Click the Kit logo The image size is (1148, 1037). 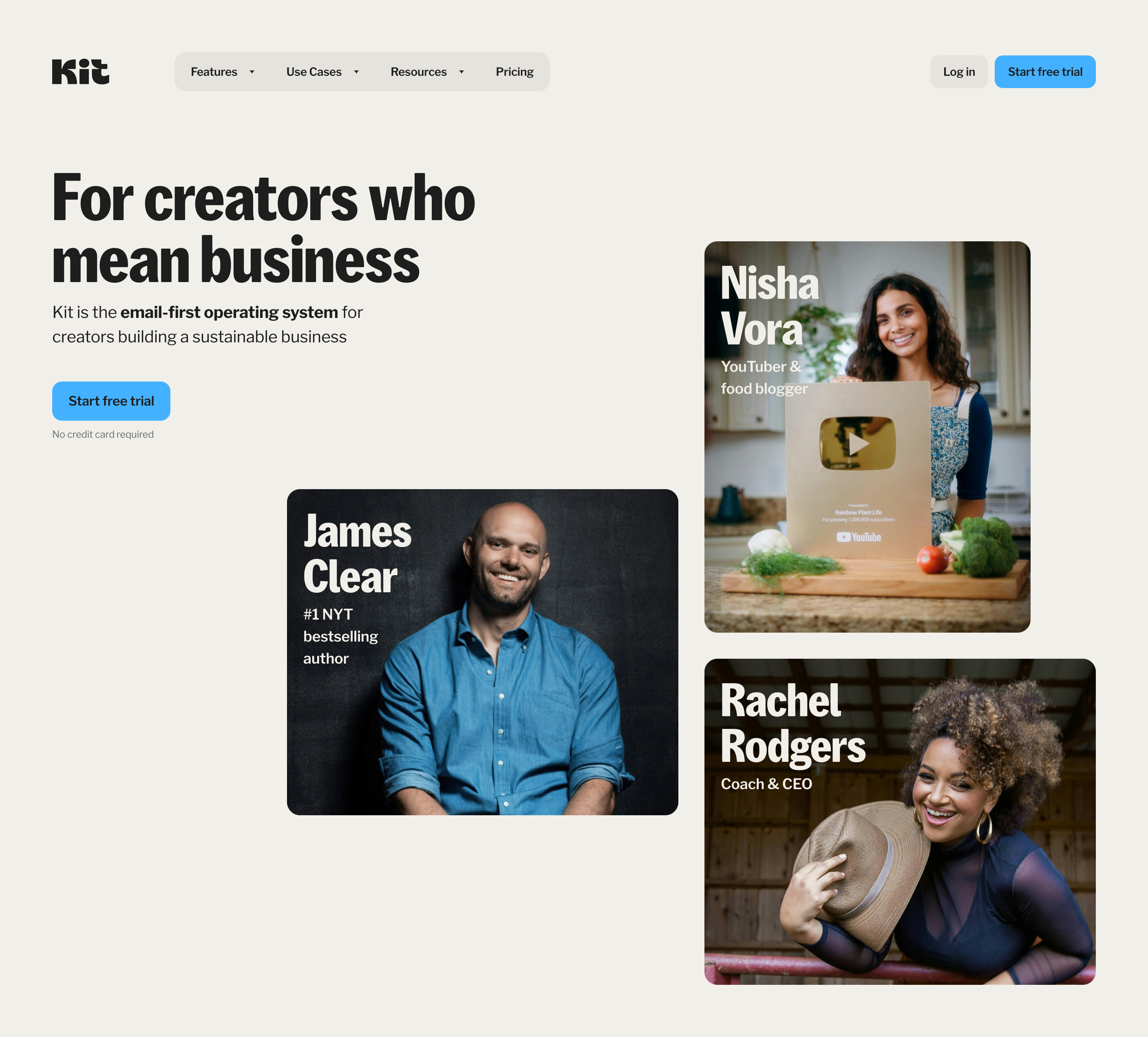click(x=80, y=72)
